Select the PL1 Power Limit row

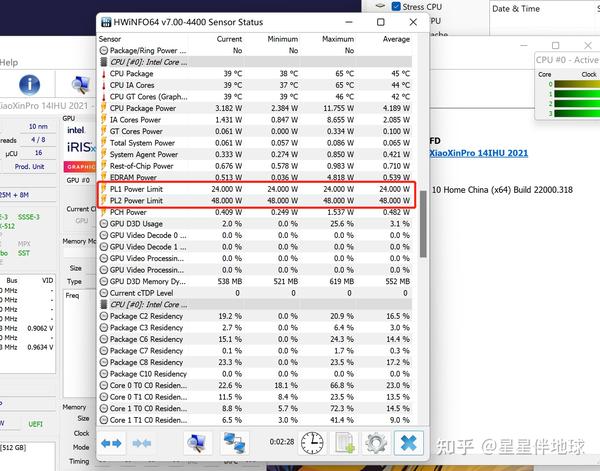(x=255, y=189)
